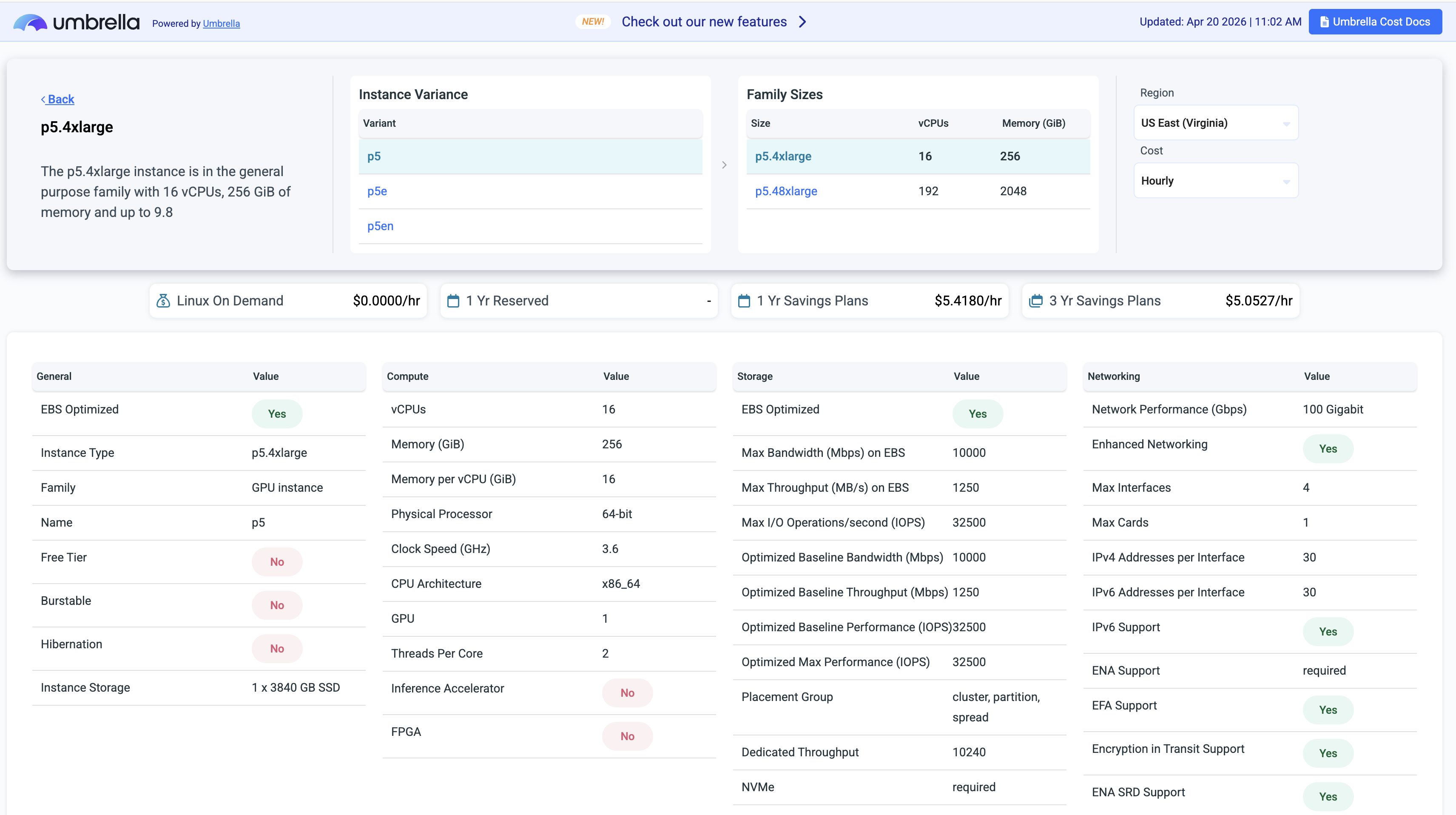Select the p5e variant row

(377, 191)
